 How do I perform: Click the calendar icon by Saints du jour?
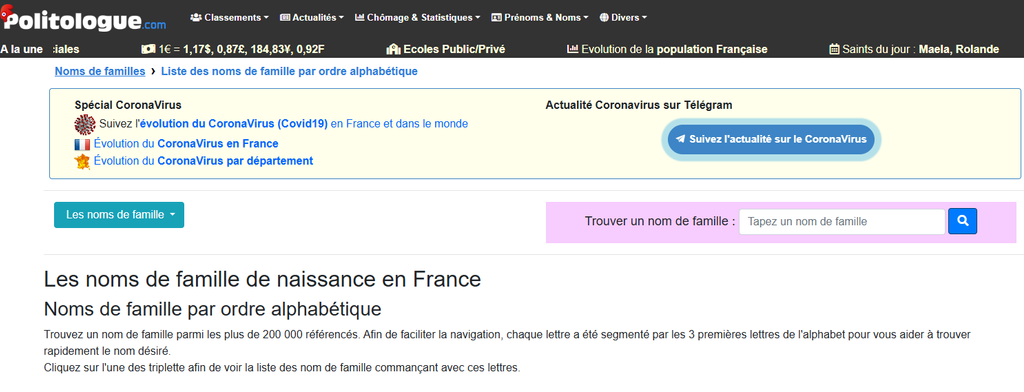point(834,49)
